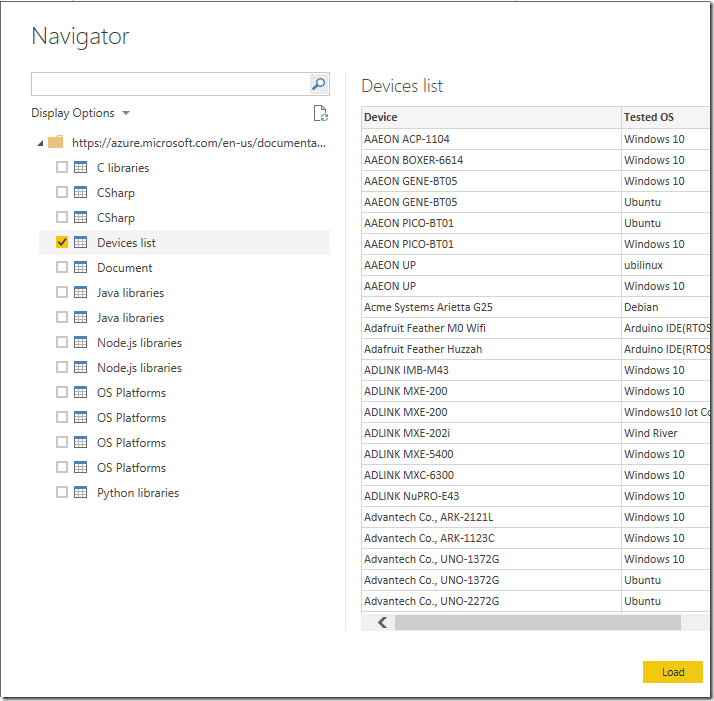The height and width of the screenshot is (701, 714).
Task: Click the ADLINK MXC-6300 cell
Action: (x=491, y=475)
